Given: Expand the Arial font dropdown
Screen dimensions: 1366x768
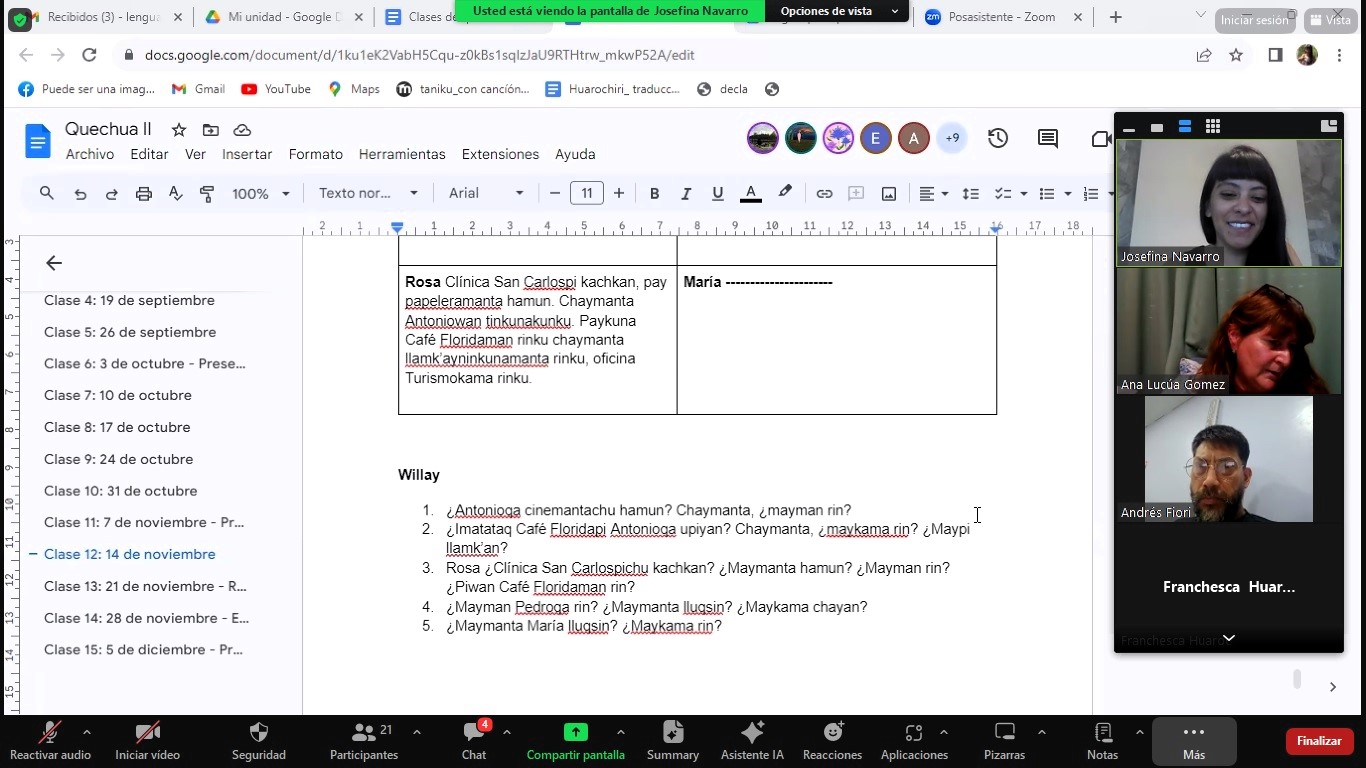Looking at the screenshot, I should pyautogui.click(x=486, y=194).
